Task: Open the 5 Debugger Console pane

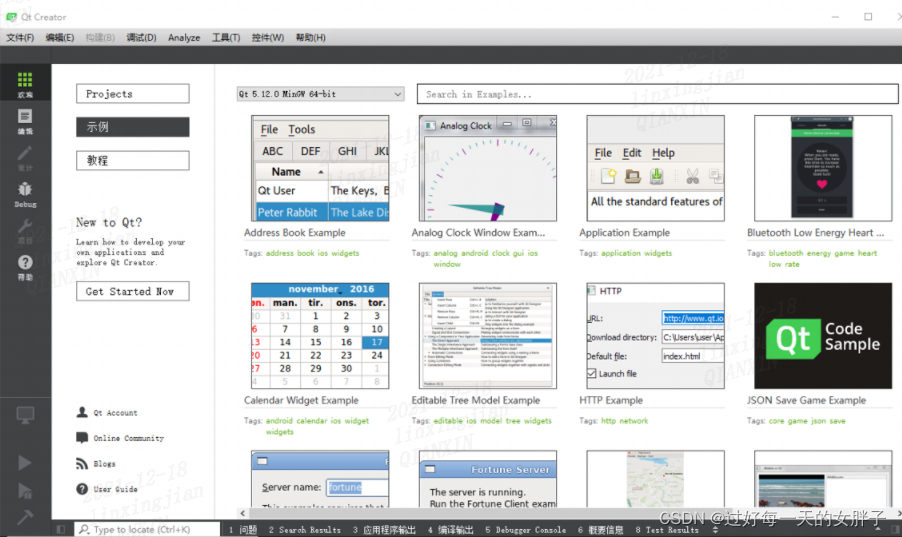Action: 525,530
